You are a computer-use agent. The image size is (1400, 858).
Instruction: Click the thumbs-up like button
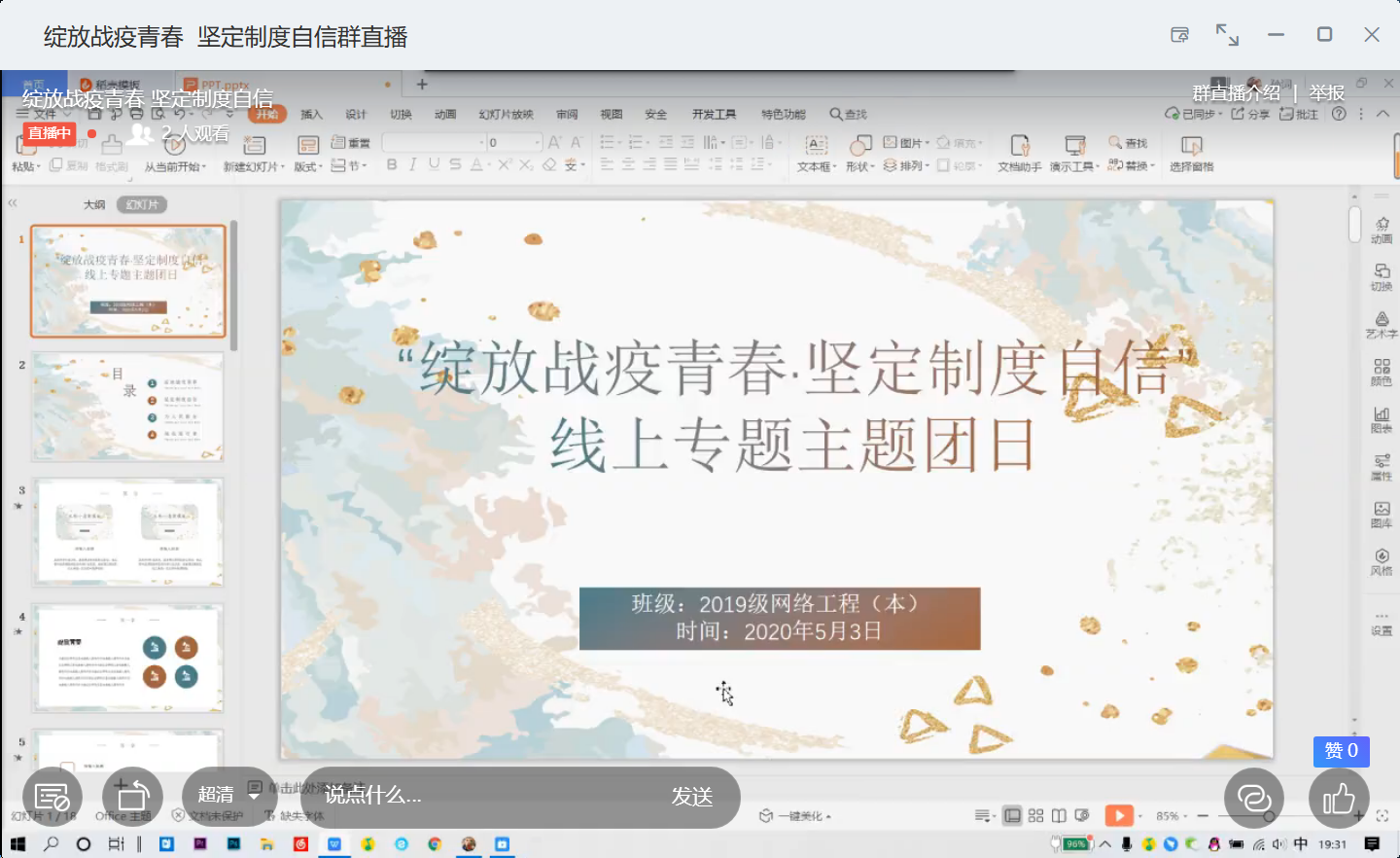[x=1339, y=799]
